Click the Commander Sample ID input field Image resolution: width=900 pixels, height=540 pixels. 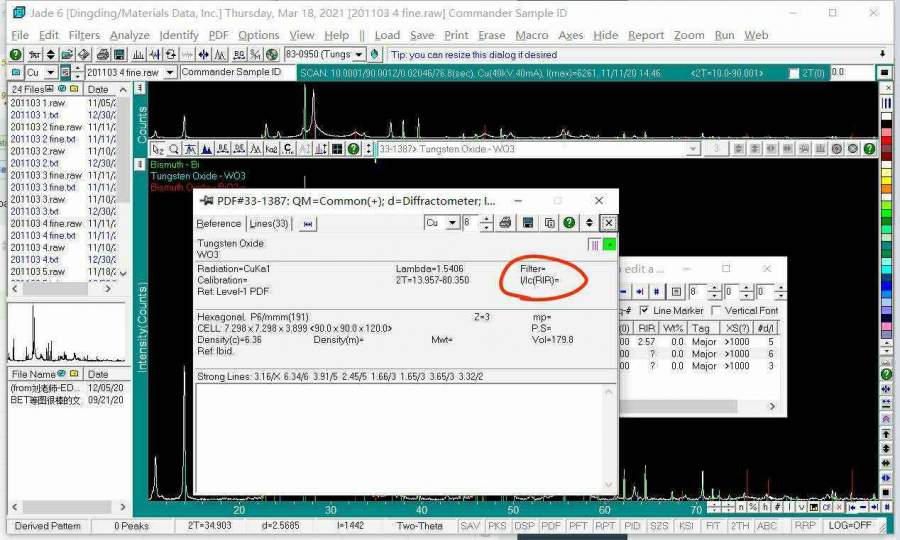point(237,72)
